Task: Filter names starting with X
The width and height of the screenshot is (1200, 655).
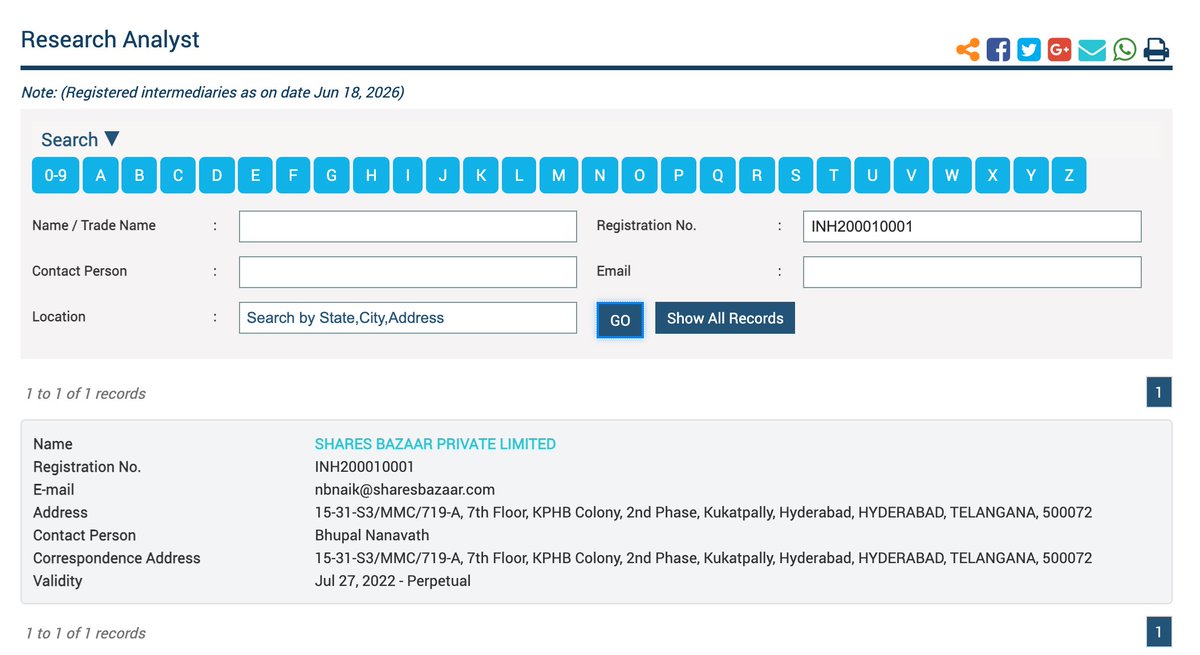Action: tap(992, 175)
